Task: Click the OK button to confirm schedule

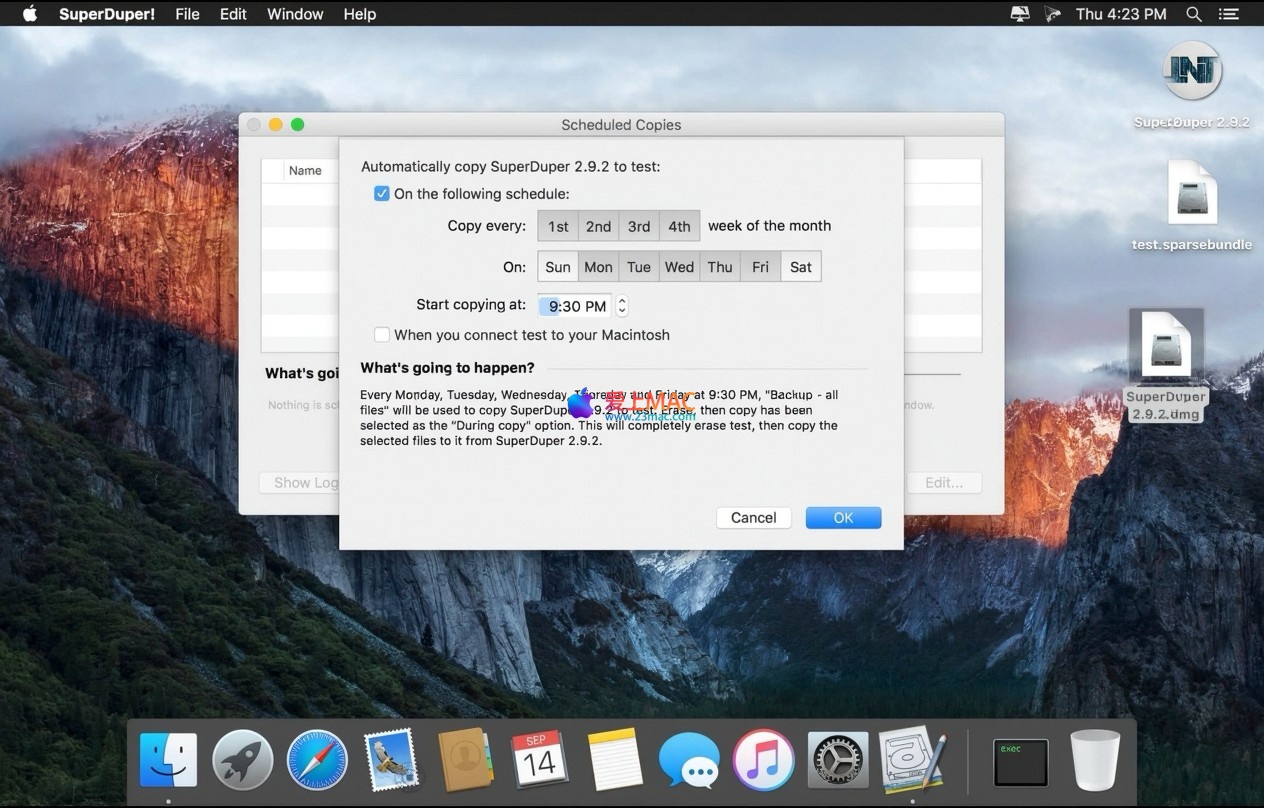Action: click(x=843, y=517)
